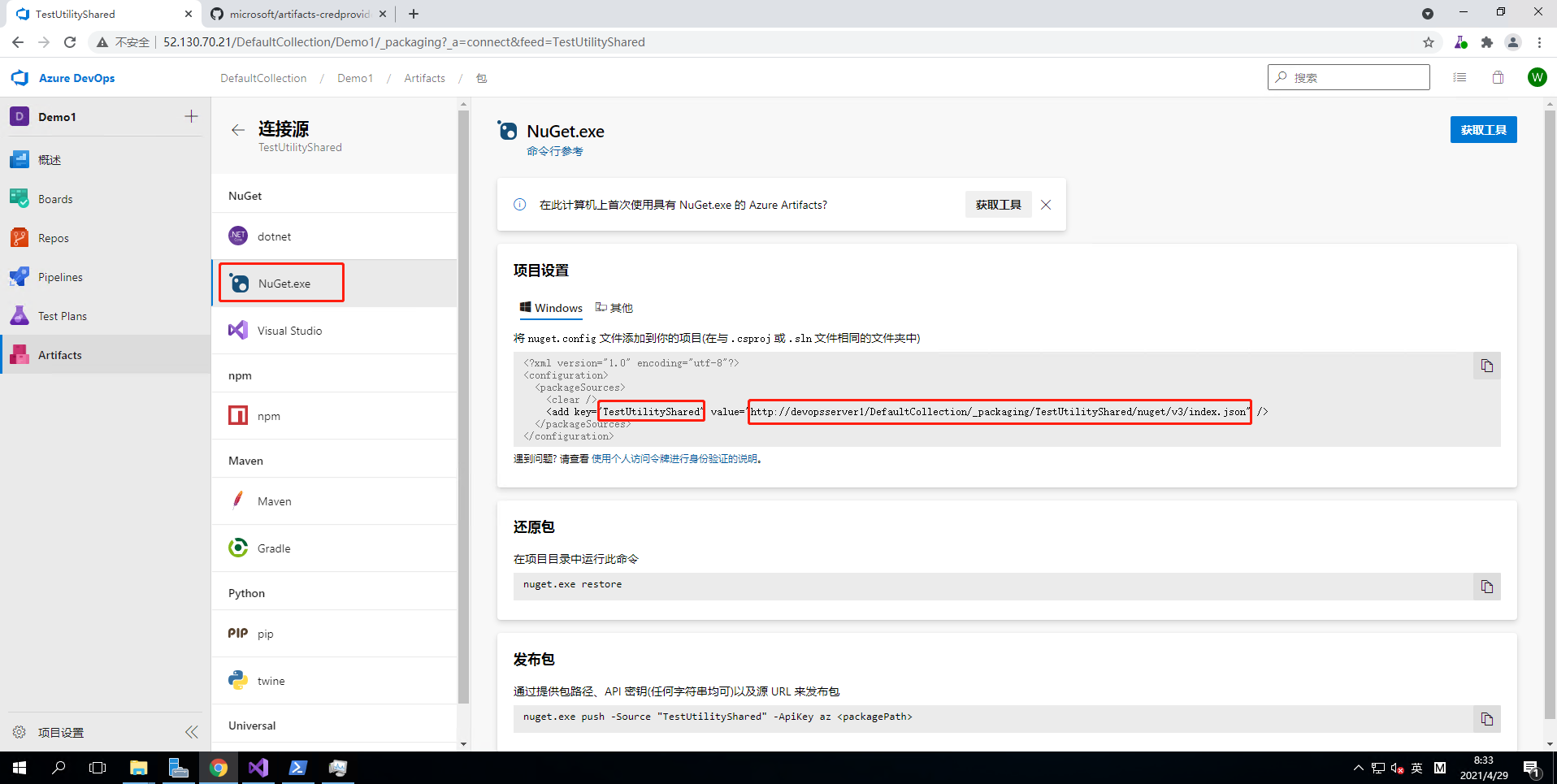
Task: Click the 搜索 search box
Action: 1348,77
